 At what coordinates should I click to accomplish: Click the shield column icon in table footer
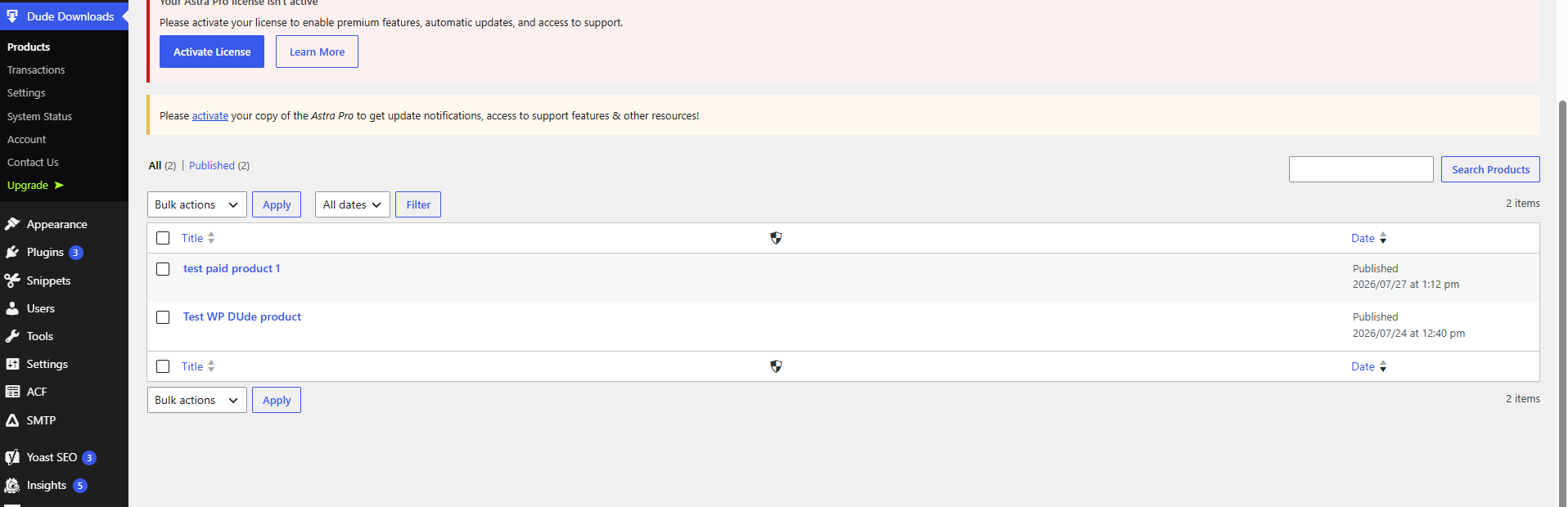[x=776, y=366]
